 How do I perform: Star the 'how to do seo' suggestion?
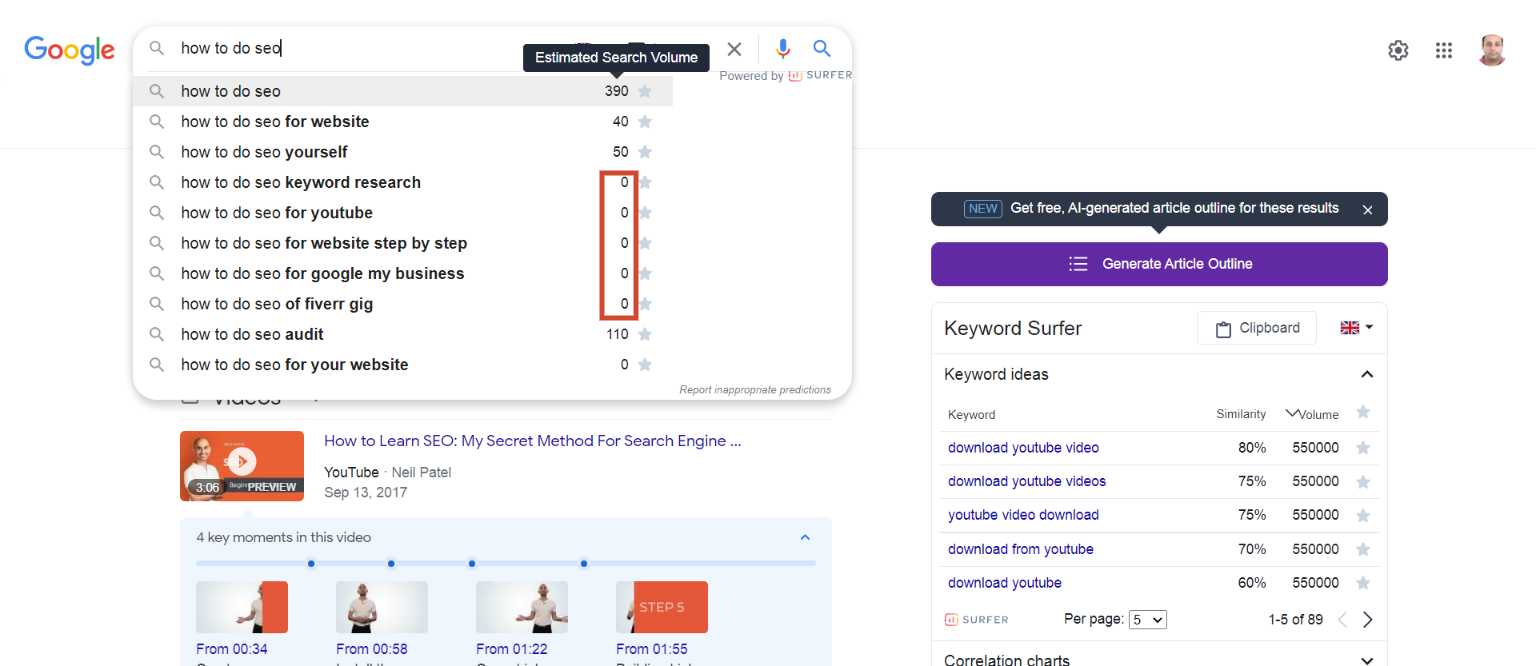click(645, 90)
